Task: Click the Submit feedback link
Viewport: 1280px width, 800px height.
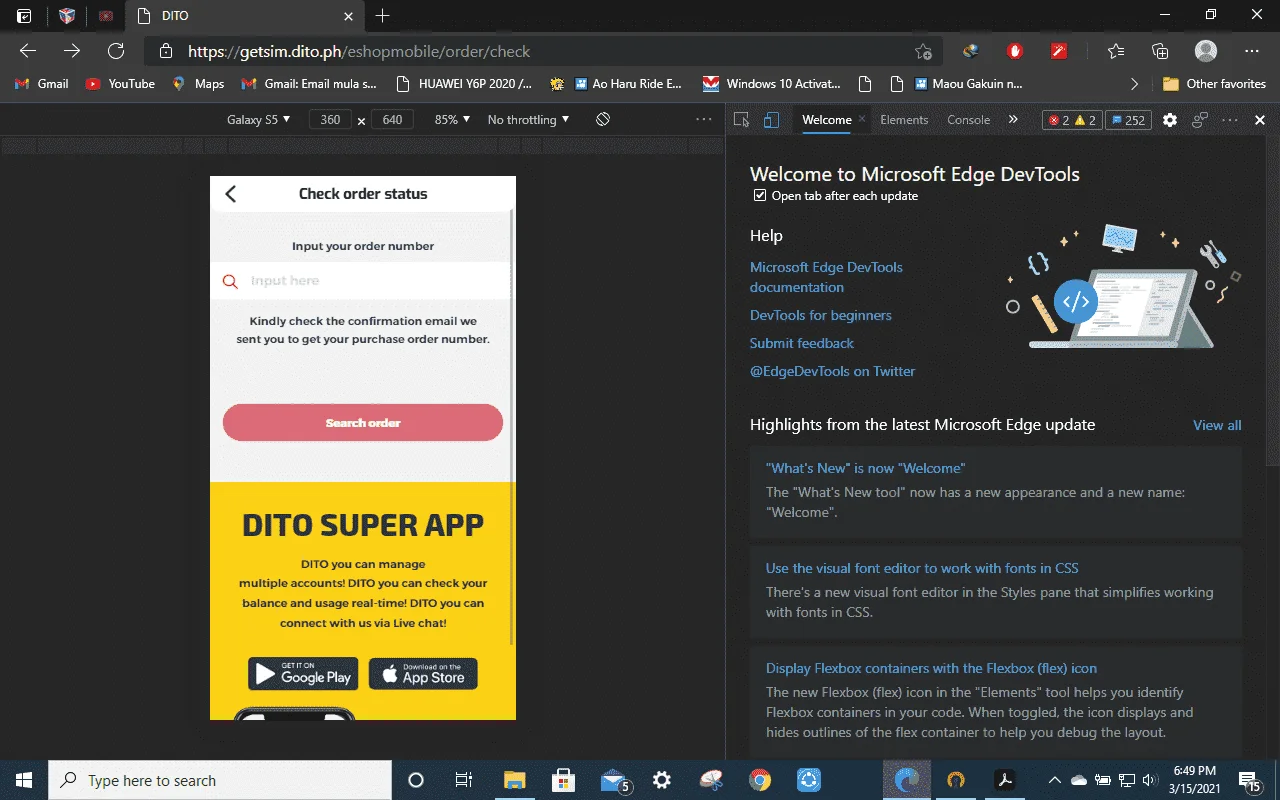Action: pyautogui.click(x=802, y=343)
